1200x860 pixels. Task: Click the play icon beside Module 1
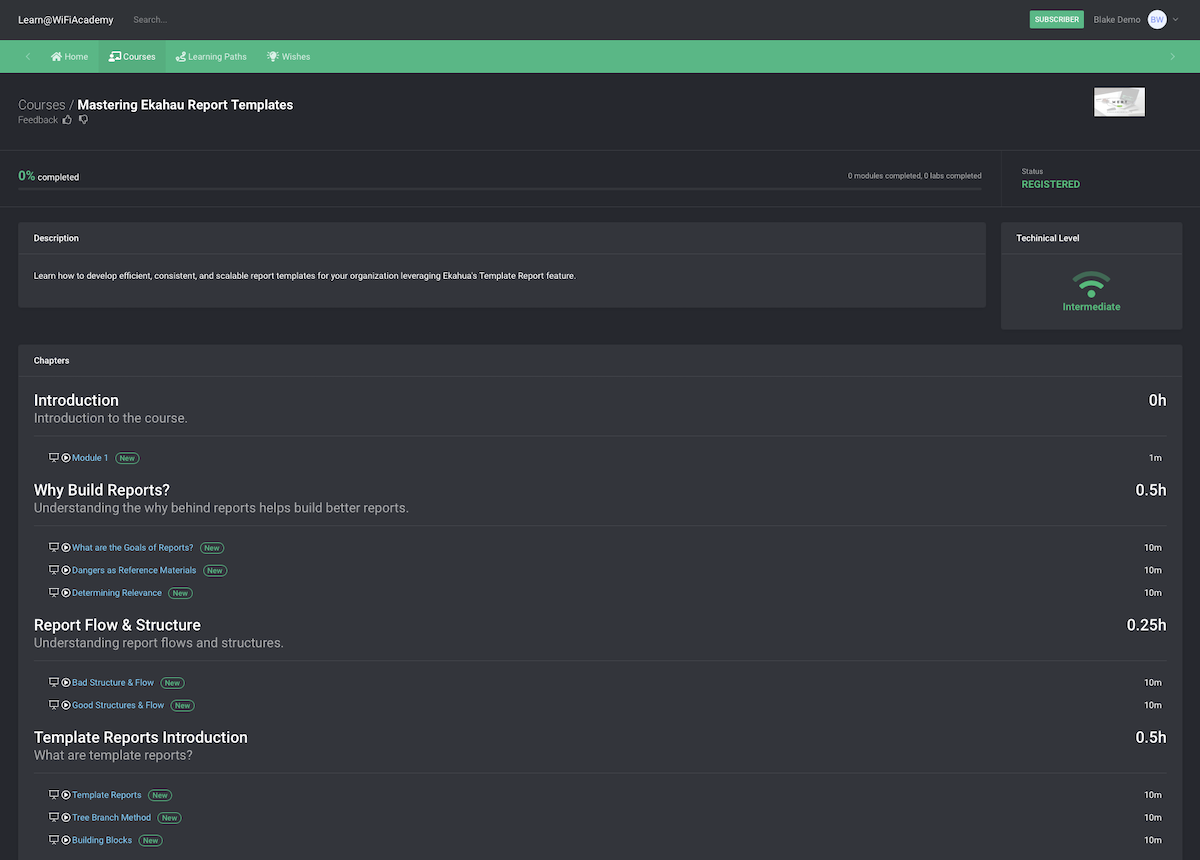click(x=66, y=458)
